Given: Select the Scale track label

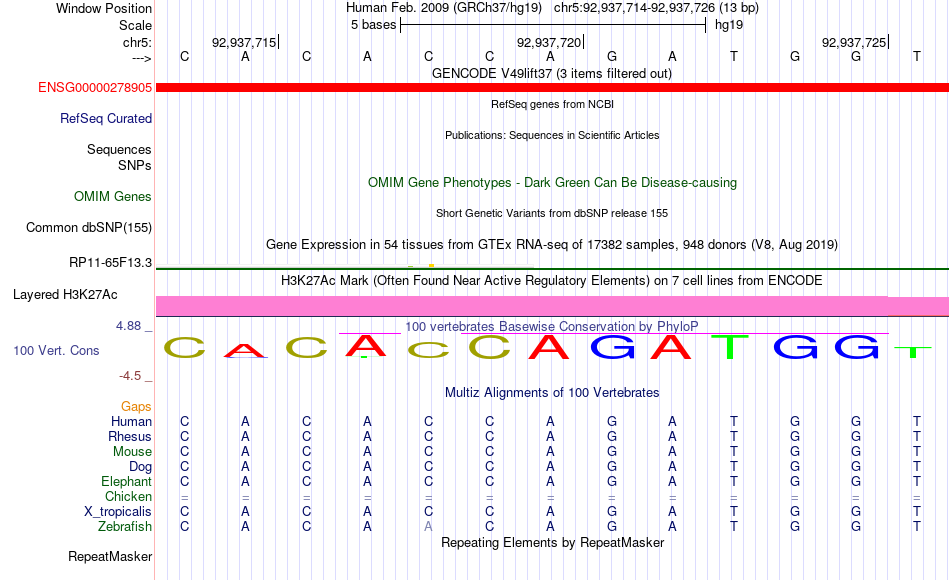Looking at the screenshot, I should [x=135, y=25].
